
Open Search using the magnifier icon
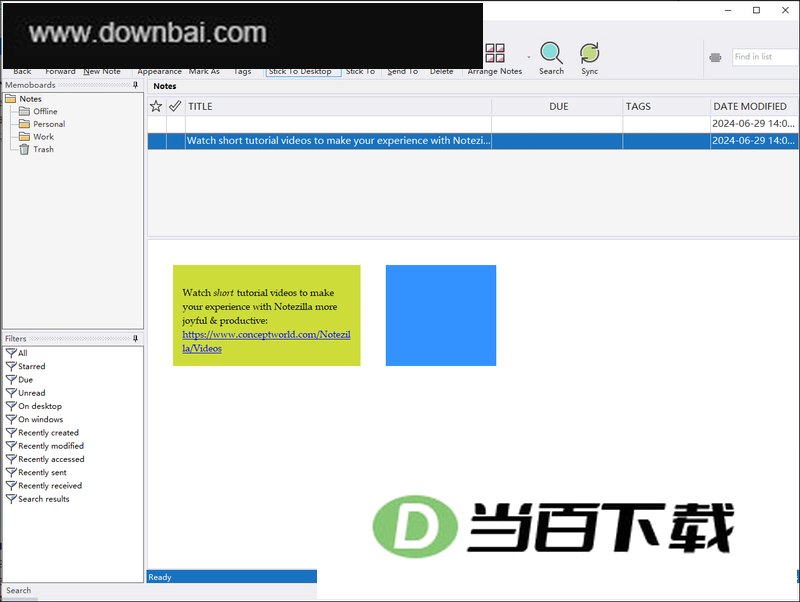click(551, 53)
